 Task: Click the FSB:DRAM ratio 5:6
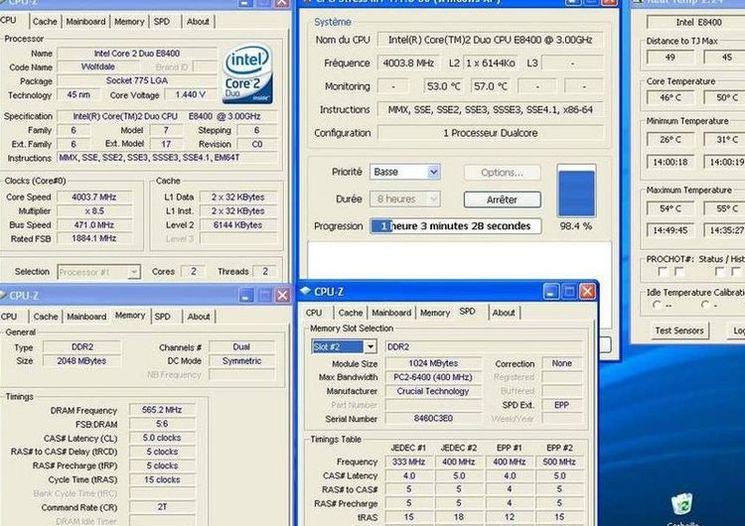pos(162,424)
